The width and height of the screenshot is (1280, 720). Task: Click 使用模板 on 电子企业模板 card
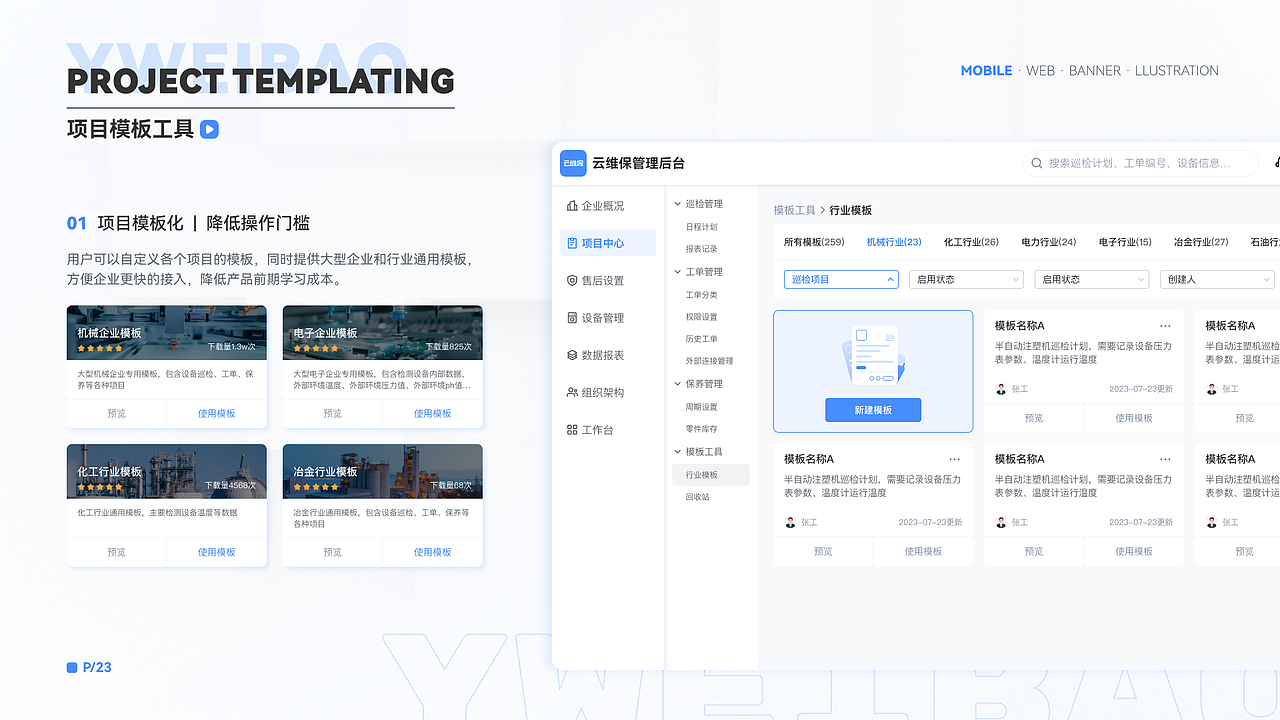433,413
